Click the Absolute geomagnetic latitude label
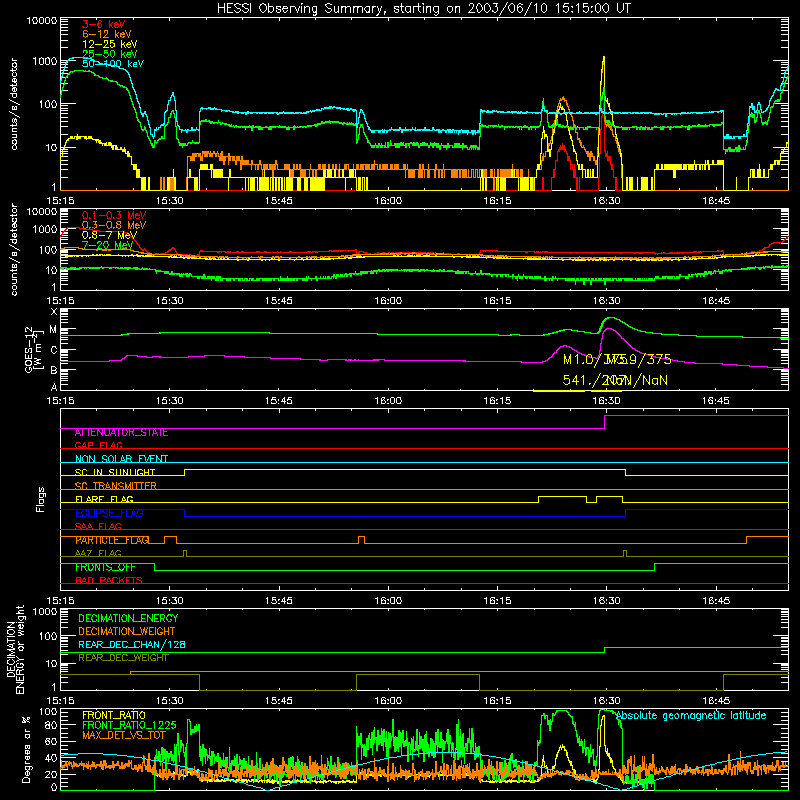 691,715
